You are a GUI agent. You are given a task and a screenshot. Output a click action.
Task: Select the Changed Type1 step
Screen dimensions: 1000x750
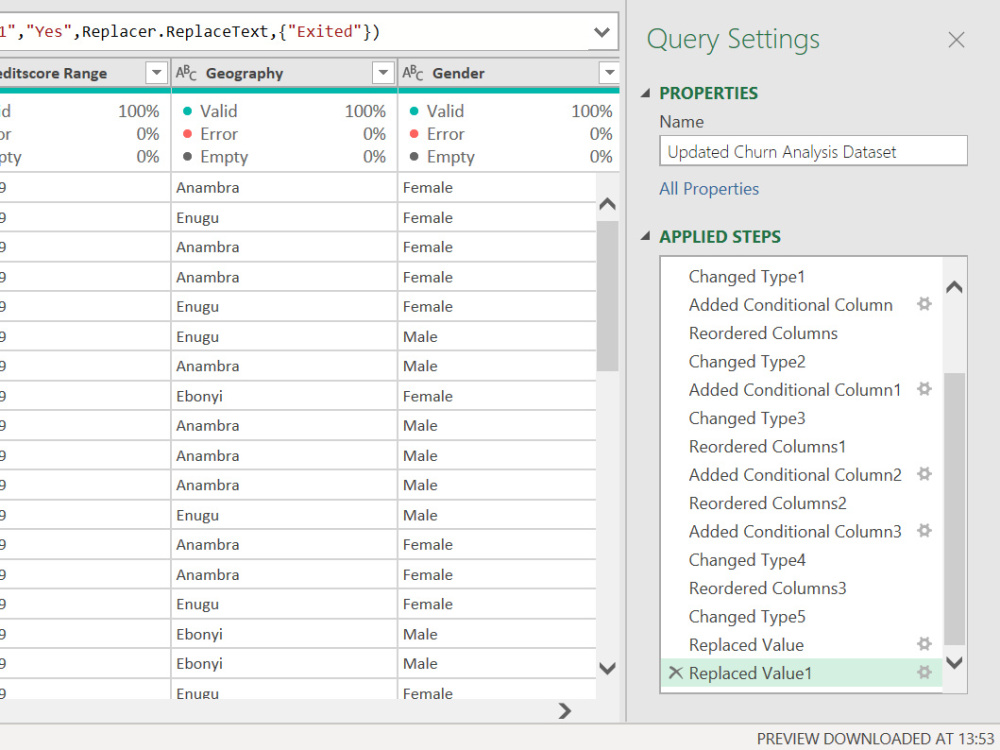(801, 277)
